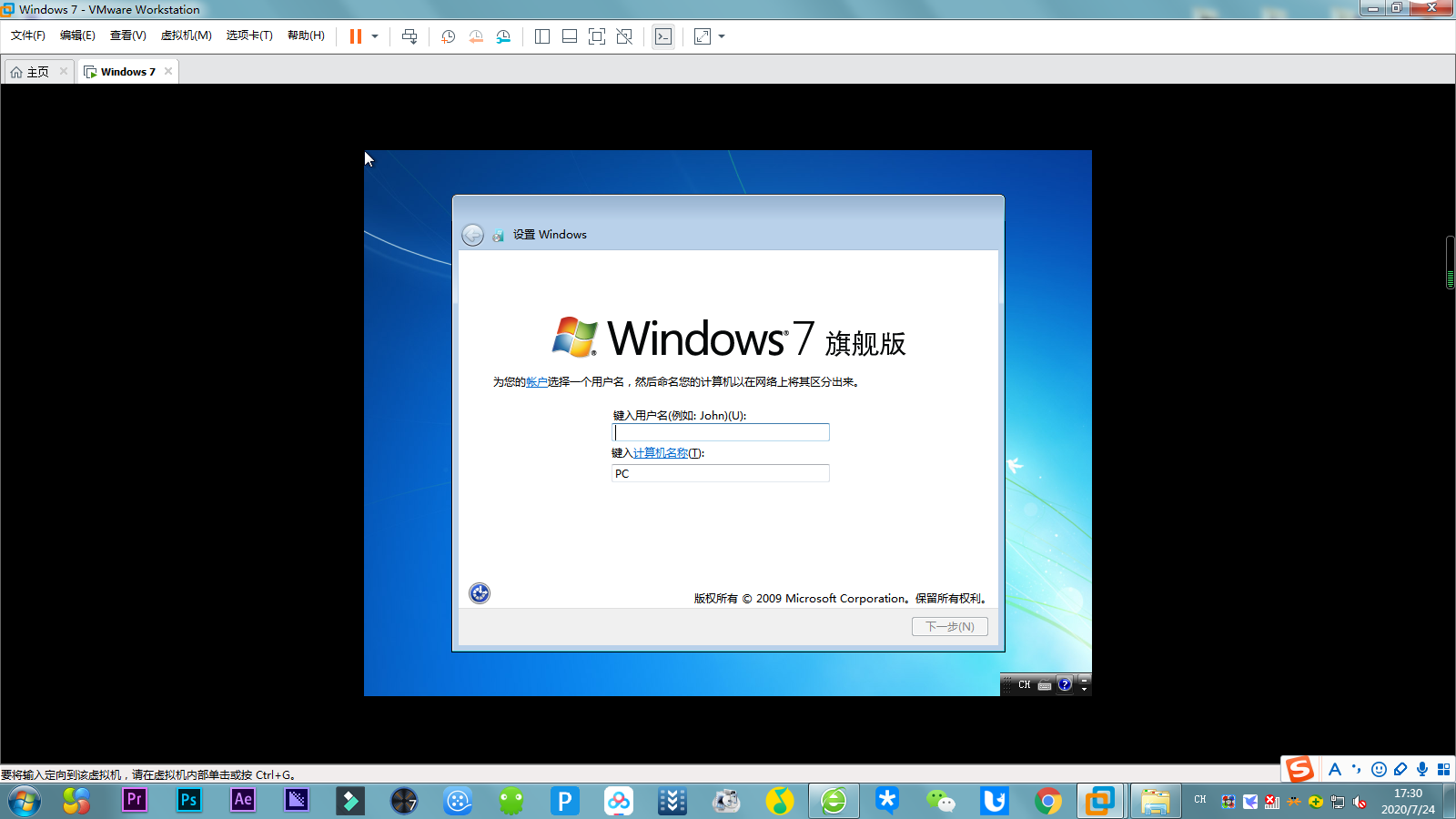Open the 选项卡(T) menu

[249, 35]
